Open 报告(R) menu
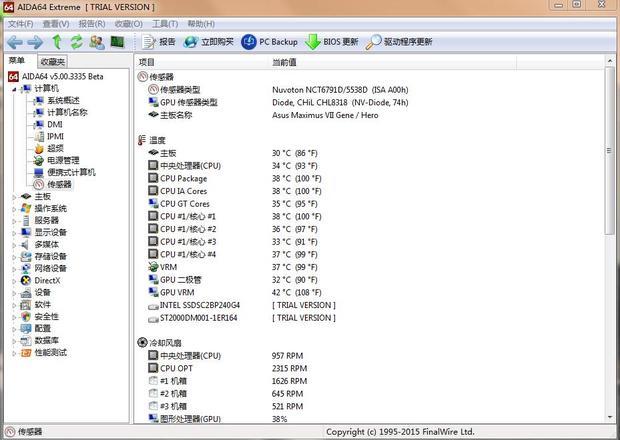The image size is (620, 440). [92, 24]
